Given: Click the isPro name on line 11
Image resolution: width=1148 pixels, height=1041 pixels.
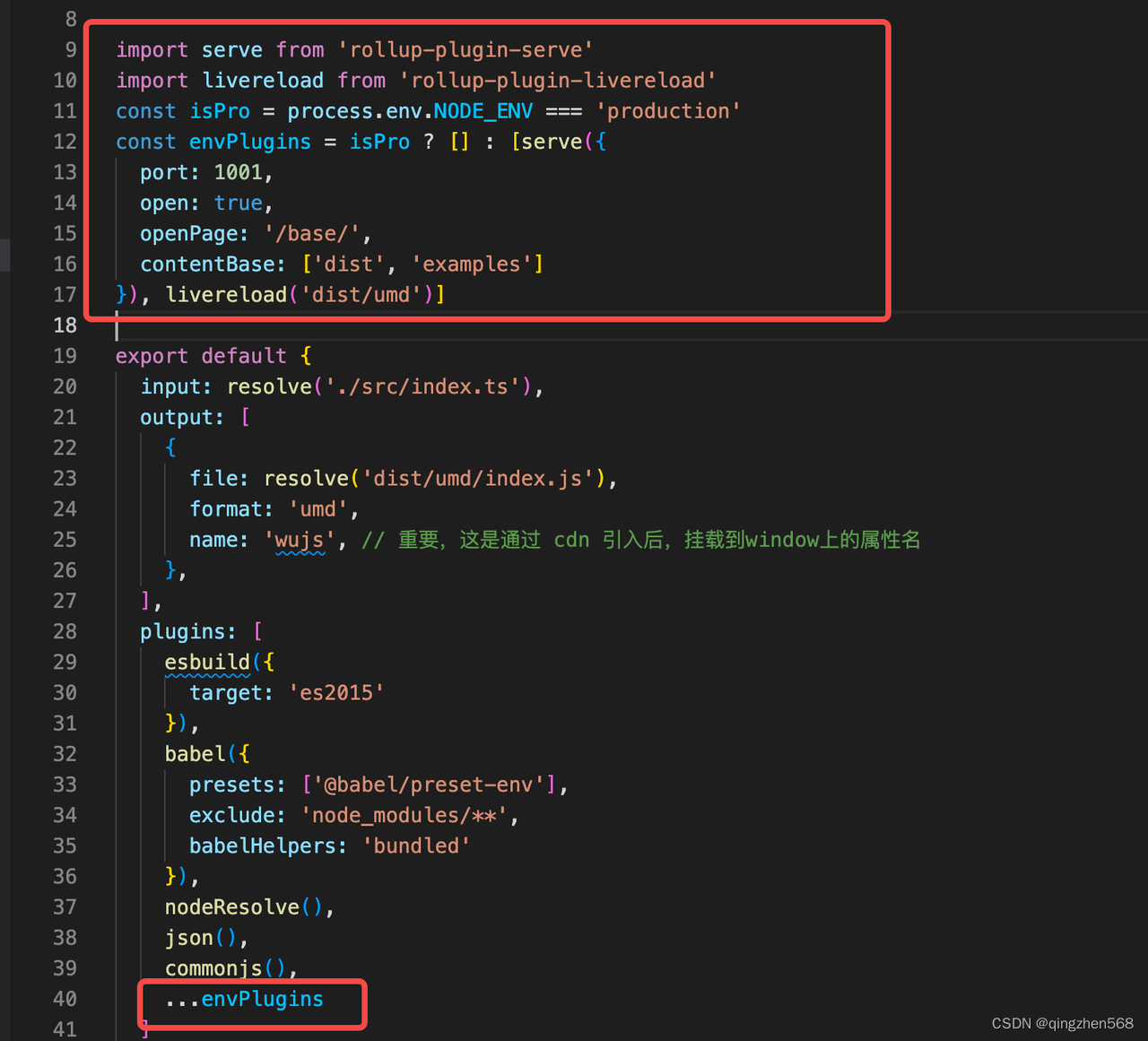Looking at the screenshot, I should (220, 111).
